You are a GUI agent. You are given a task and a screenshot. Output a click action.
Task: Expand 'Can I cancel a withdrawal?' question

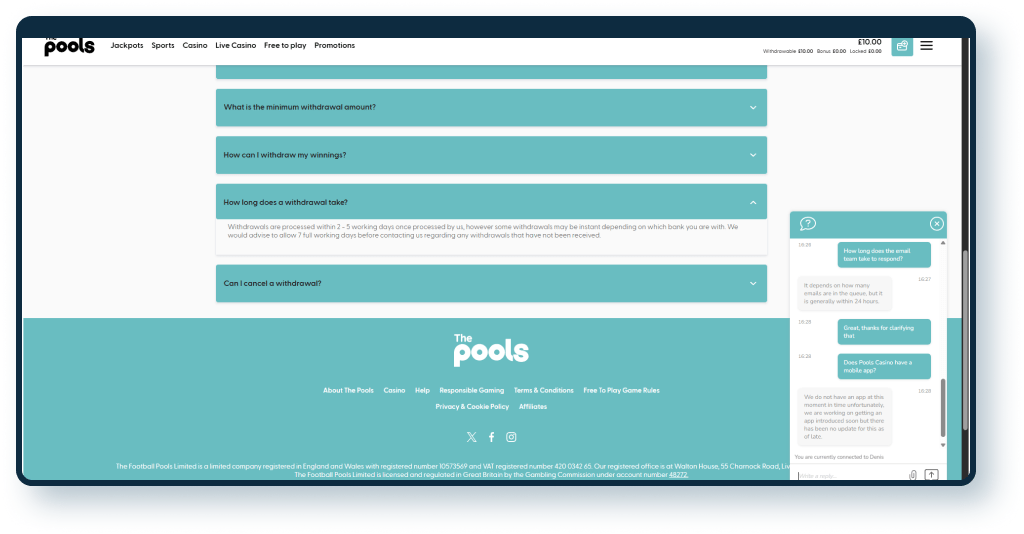coord(491,283)
